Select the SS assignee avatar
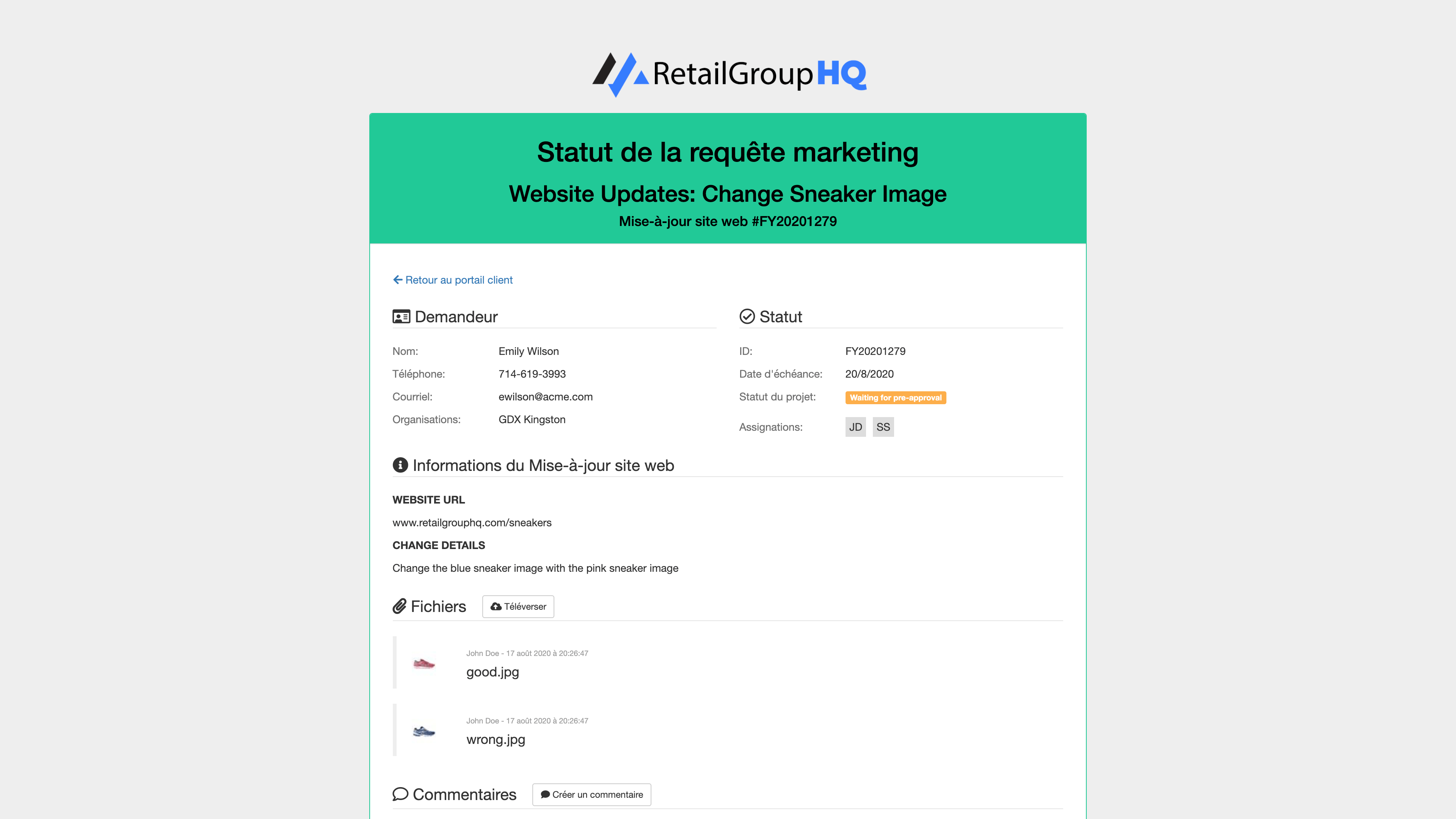Image resolution: width=1456 pixels, height=819 pixels. pos(883,427)
